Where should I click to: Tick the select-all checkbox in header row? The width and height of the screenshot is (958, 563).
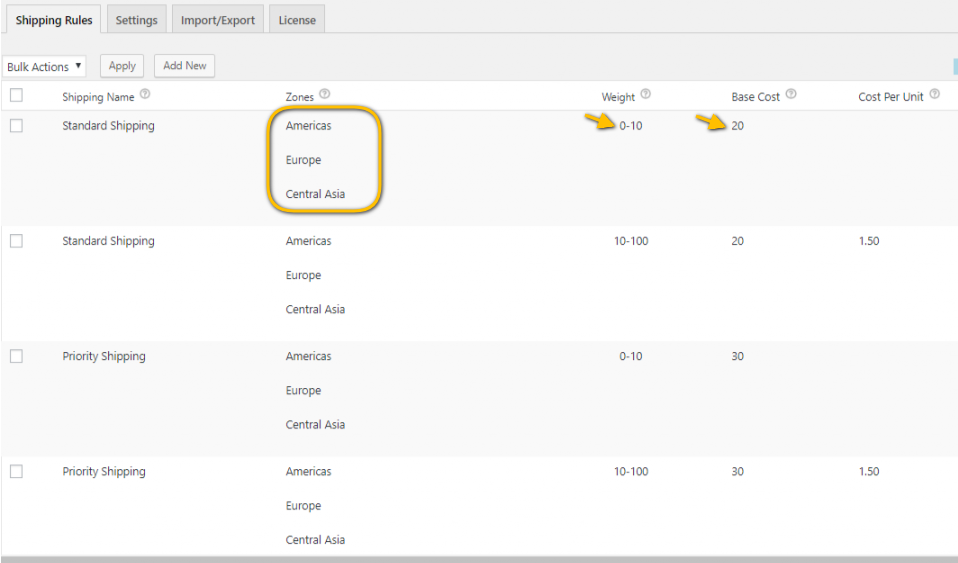coord(16,95)
